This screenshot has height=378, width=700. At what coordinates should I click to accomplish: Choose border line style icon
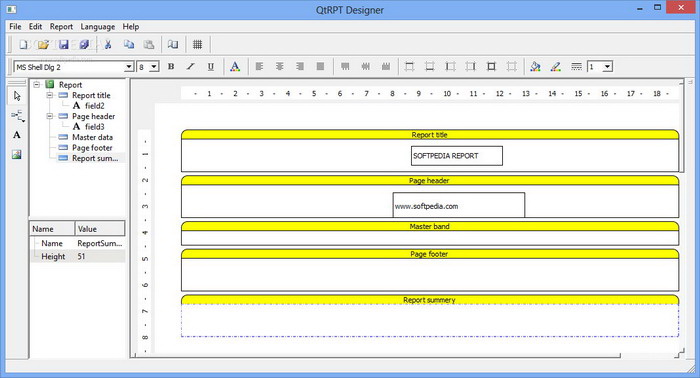[576, 66]
